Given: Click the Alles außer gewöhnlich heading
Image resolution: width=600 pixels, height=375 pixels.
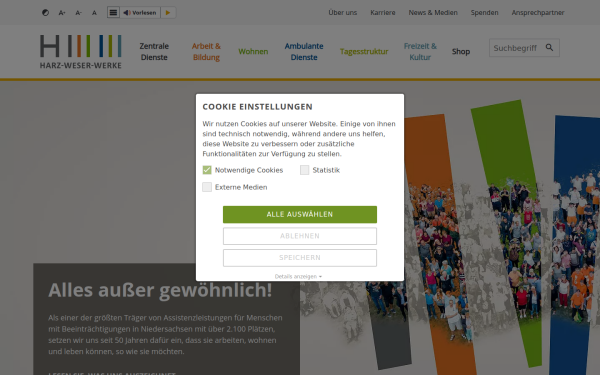Looking at the screenshot, I should (x=160, y=290).
